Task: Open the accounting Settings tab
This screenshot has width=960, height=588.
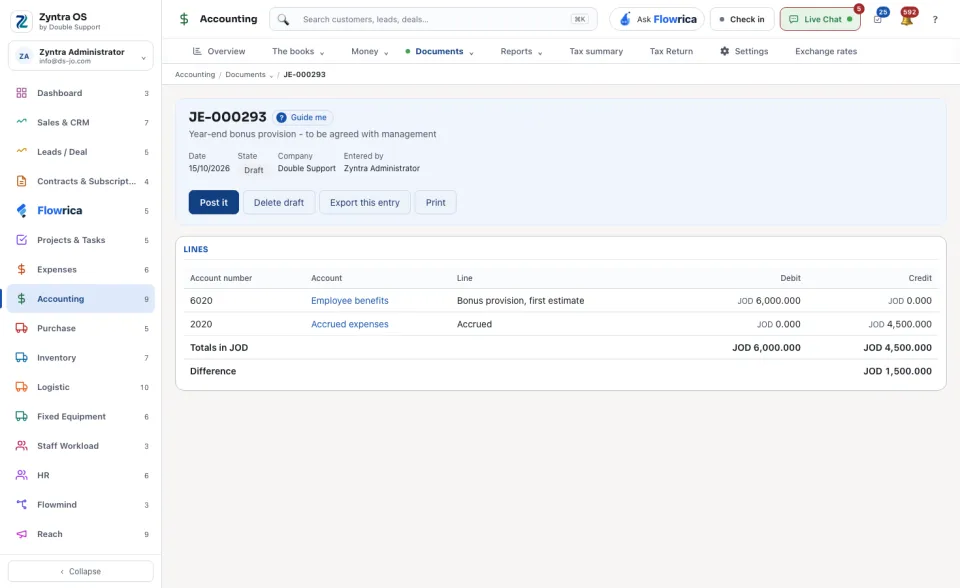Action: [744, 51]
